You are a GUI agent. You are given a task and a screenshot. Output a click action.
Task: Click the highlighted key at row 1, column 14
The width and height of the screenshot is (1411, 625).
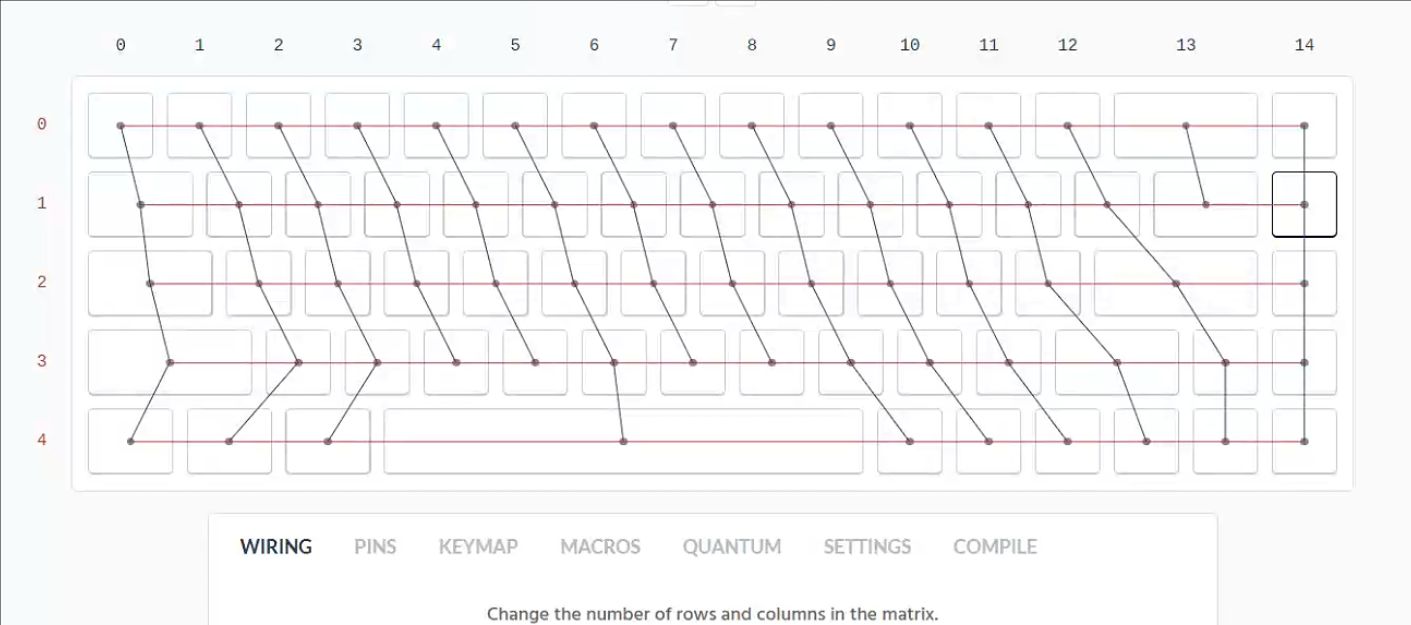tap(1304, 204)
